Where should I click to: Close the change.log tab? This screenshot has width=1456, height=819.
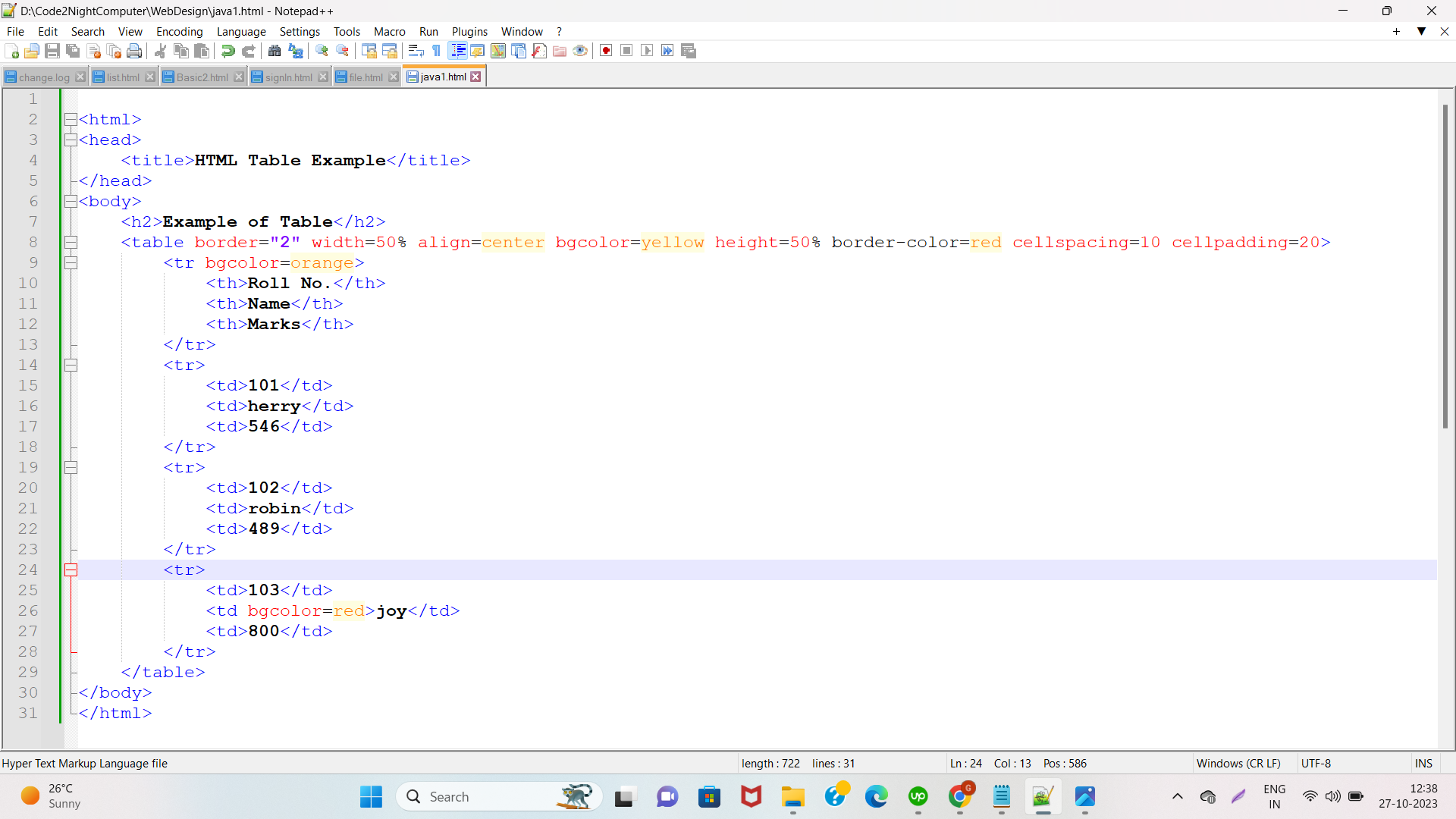point(82,77)
